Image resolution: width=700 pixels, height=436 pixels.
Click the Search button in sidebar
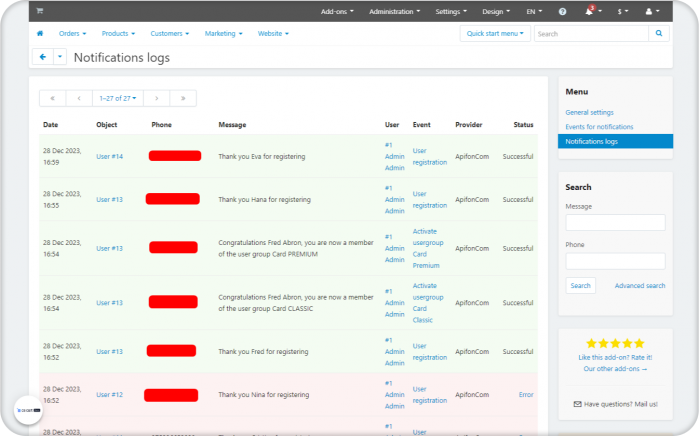tap(580, 286)
